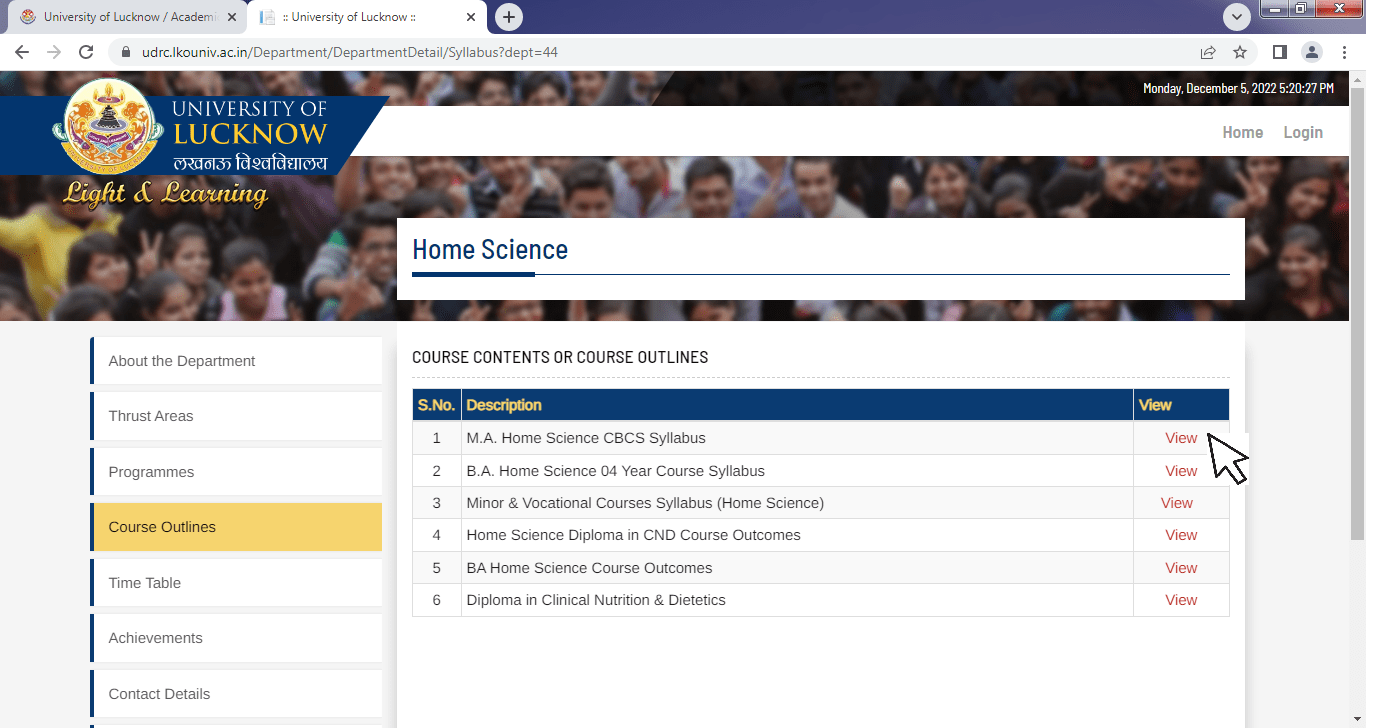Bookmark this page with the star icon
The image size is (1380, 728).
1240,51
